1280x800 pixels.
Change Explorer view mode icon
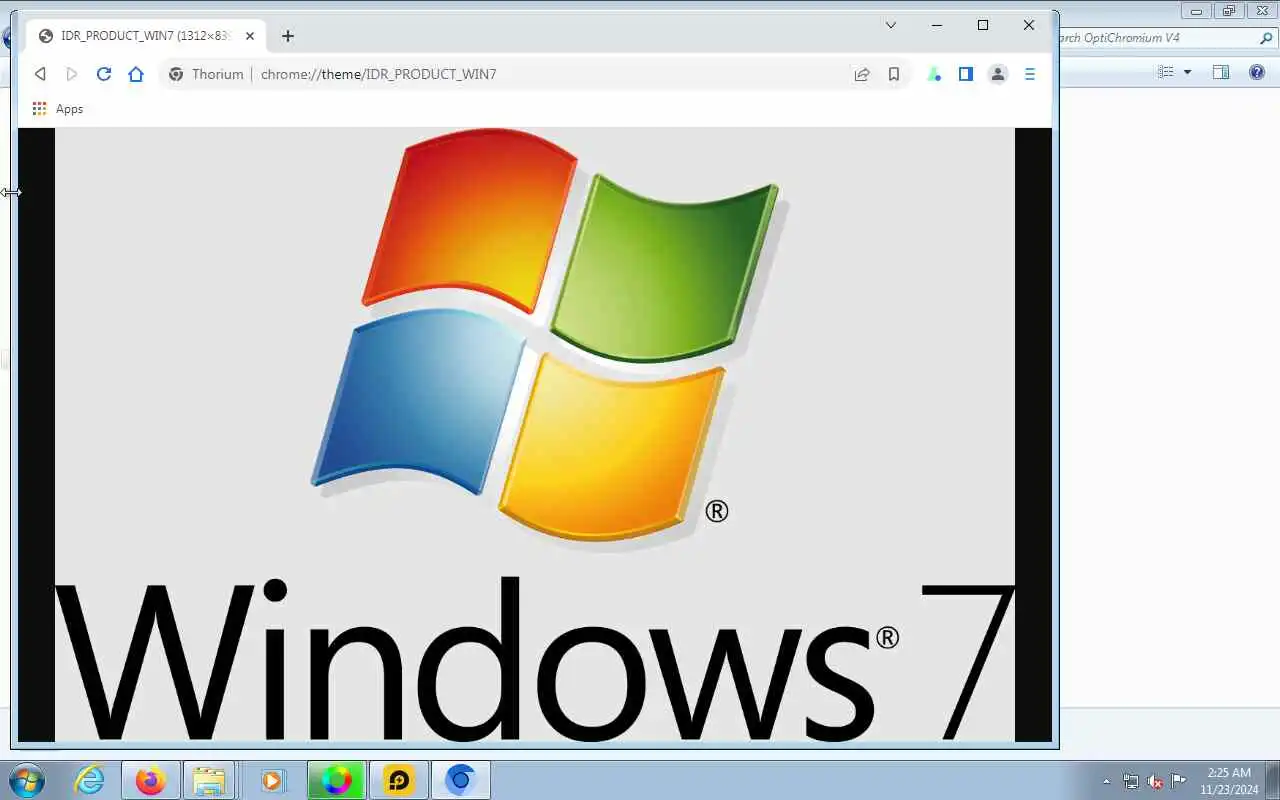click(1165, 72)
